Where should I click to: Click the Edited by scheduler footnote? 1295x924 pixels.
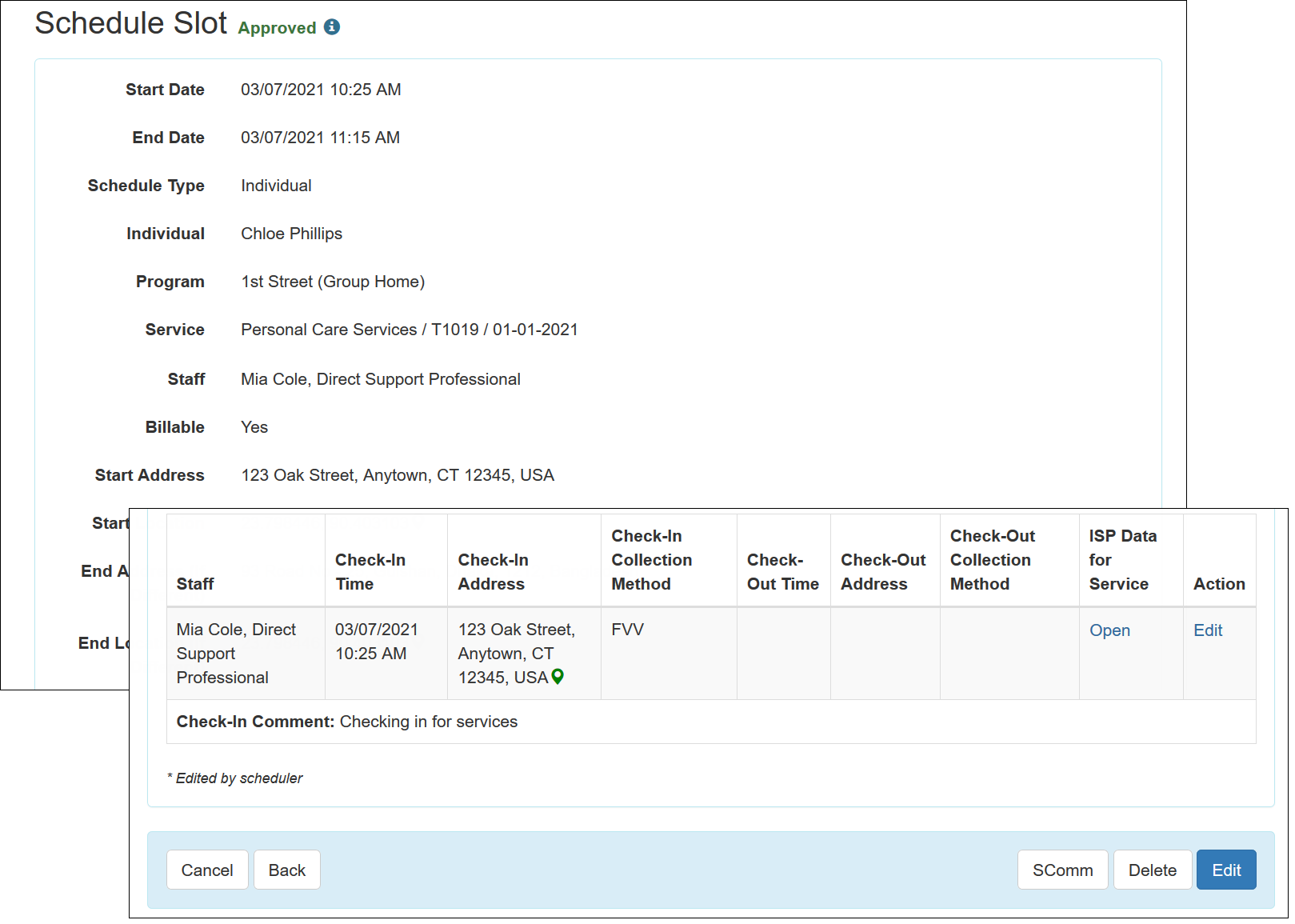(x=235, y=778)
